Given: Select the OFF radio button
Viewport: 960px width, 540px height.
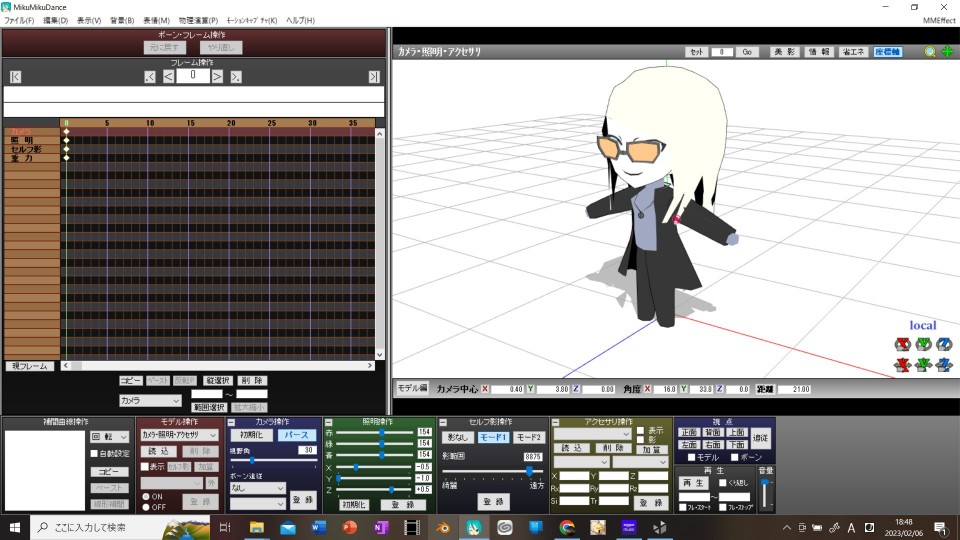Looking at the screenshot, I should pos(145,507).
